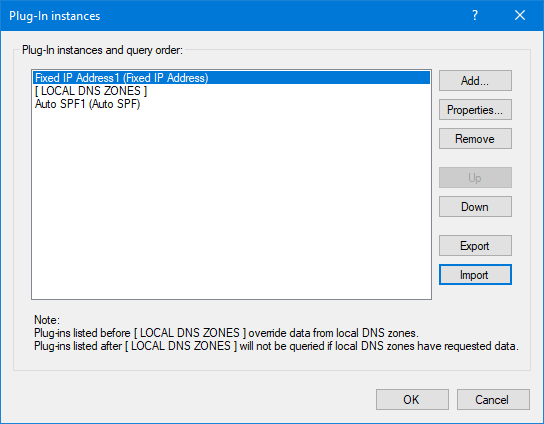Viewport: 544px width, 424px height.
Task: Click the question mark help icon
Action: coord(475,15)
